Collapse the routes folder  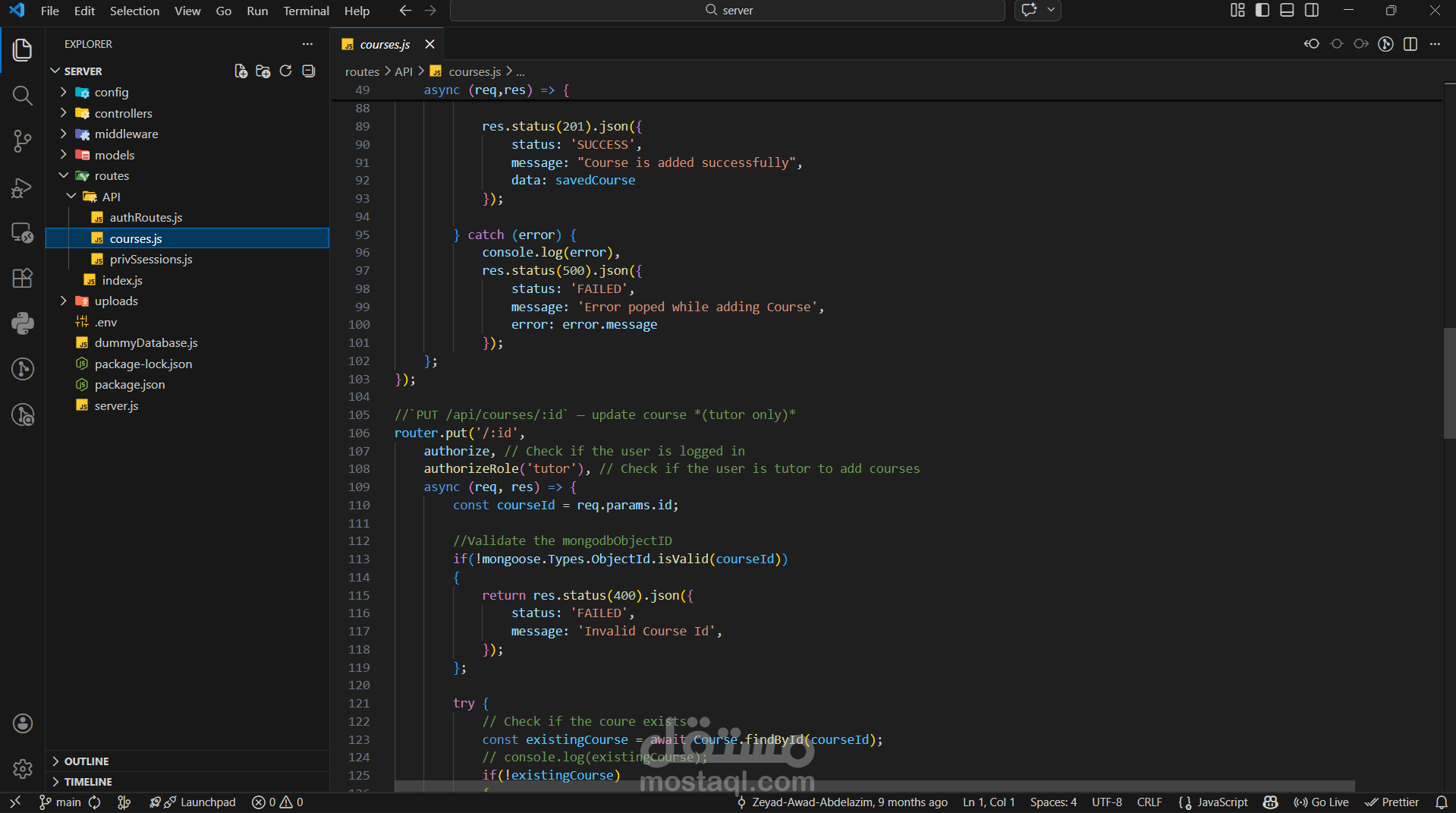tap(112, 175)
